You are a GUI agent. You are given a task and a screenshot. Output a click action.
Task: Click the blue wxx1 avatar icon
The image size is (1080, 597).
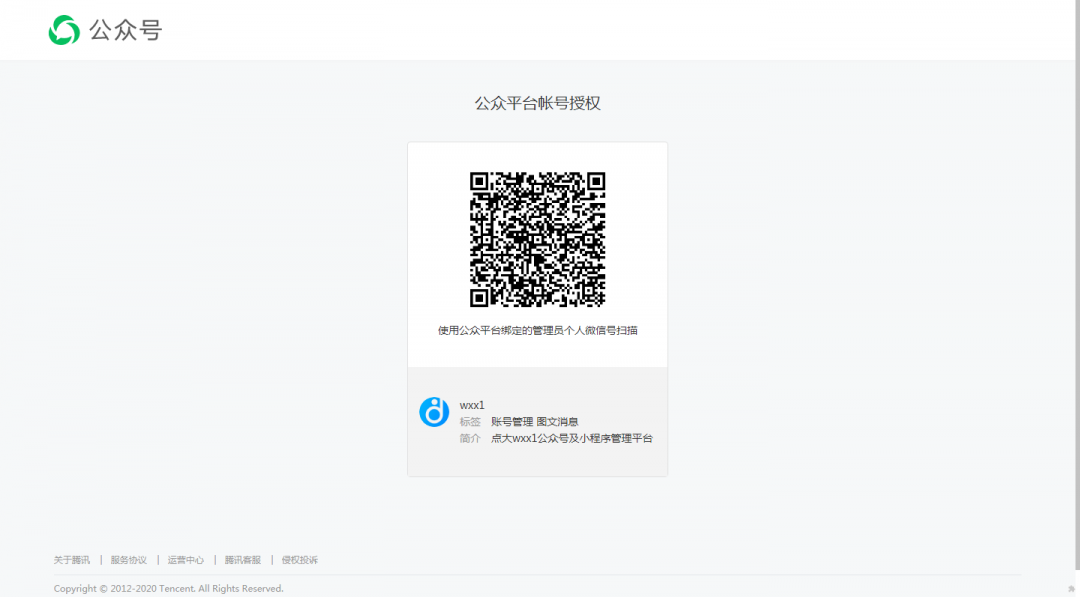click(x=434, y=412)
